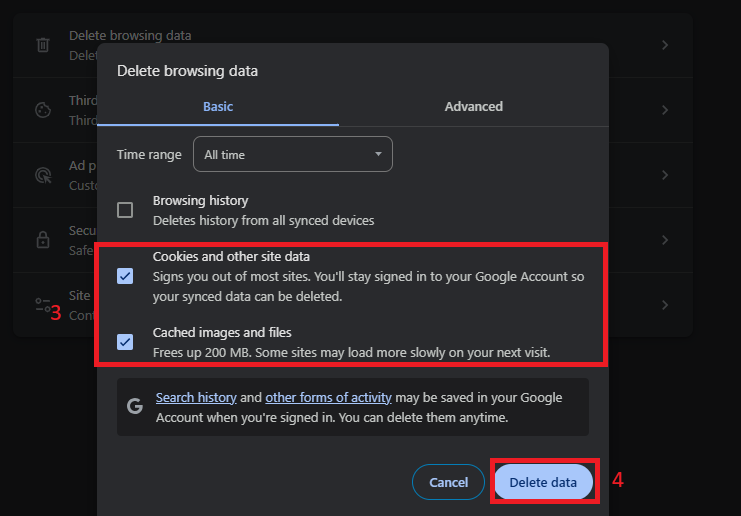Expand the Third-party cookies row chevron
Image resolution: width=741 pixels, height=516 pixels.
(x=665, y=110)
